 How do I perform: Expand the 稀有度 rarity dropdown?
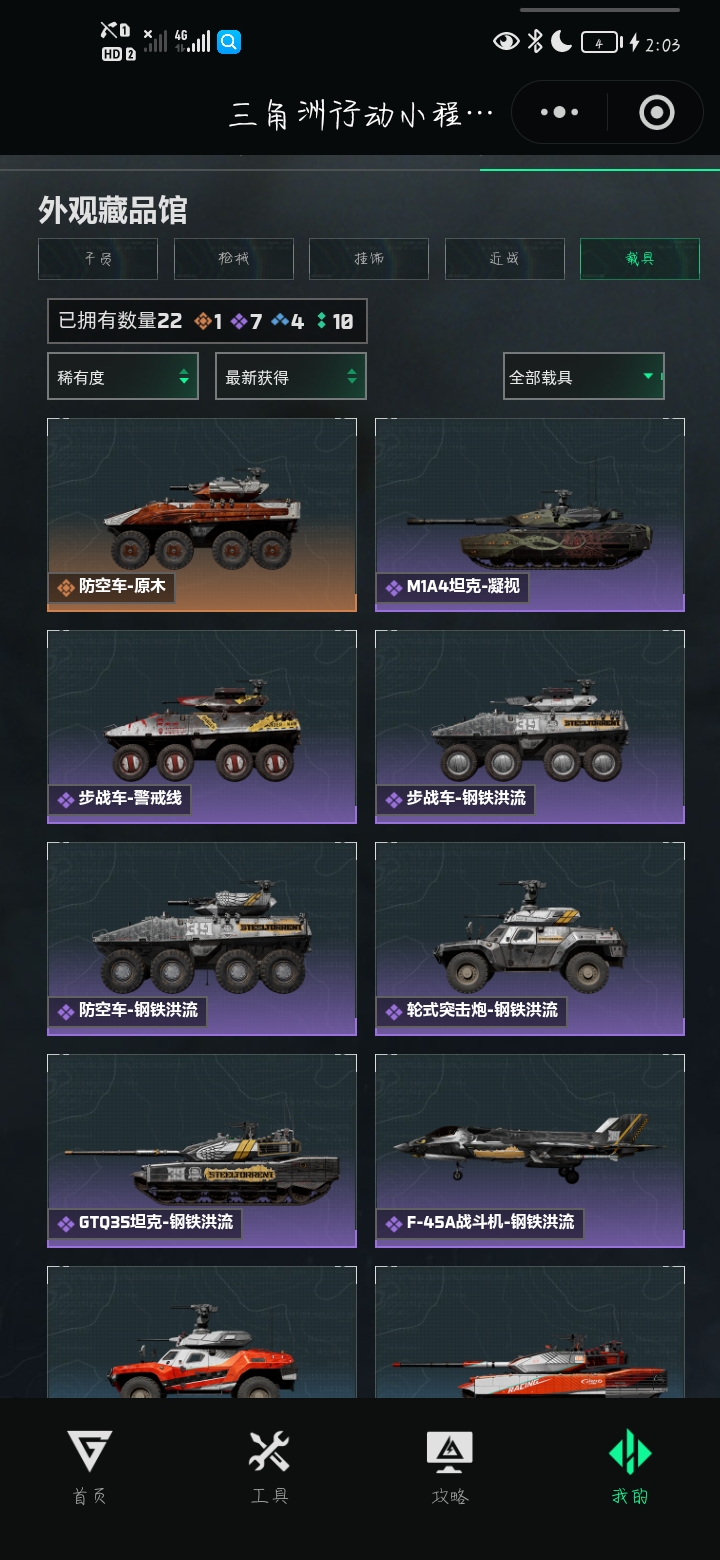[123, 377]
